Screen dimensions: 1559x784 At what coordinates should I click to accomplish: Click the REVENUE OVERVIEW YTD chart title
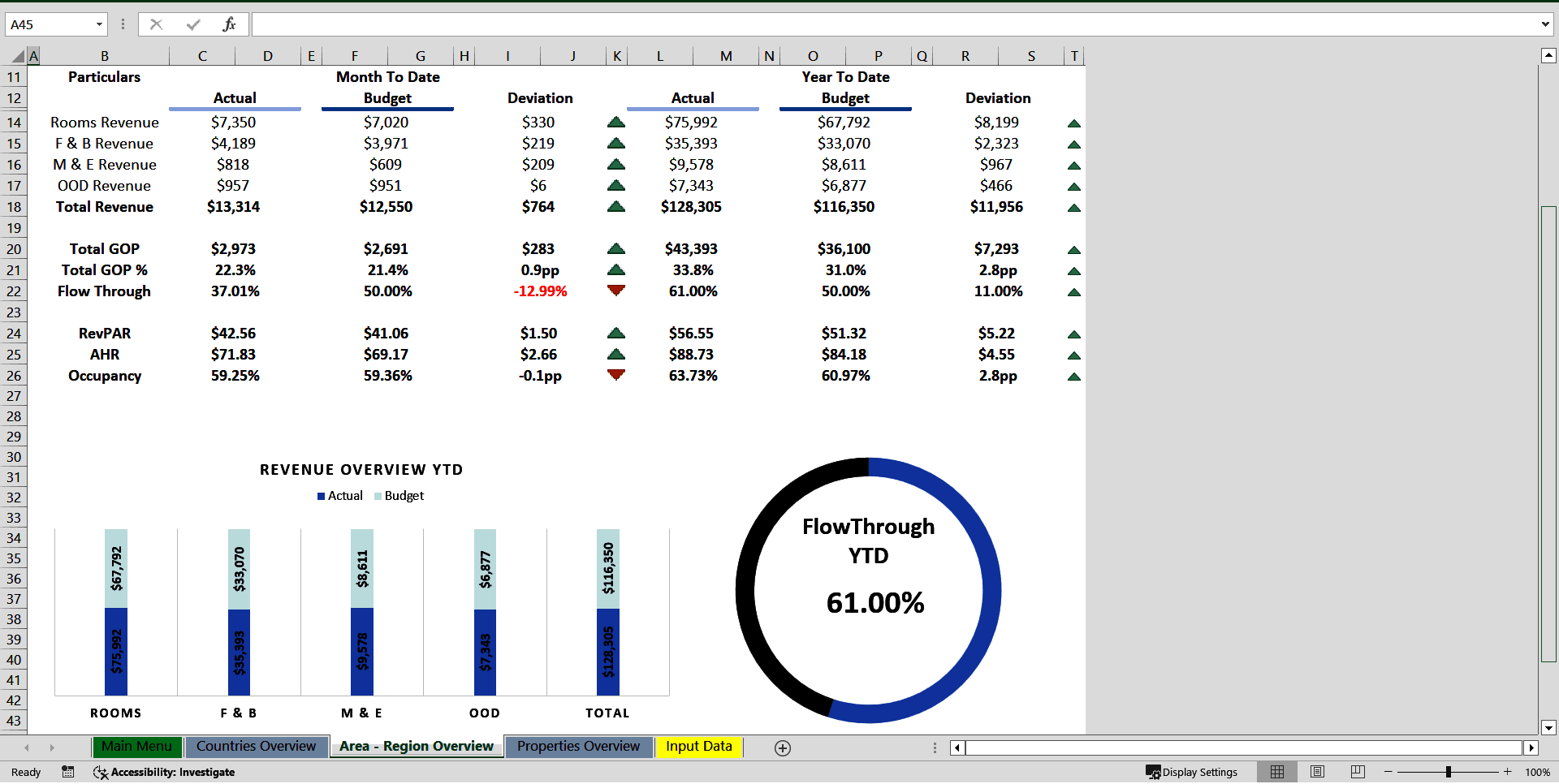(x=361, y=470)
